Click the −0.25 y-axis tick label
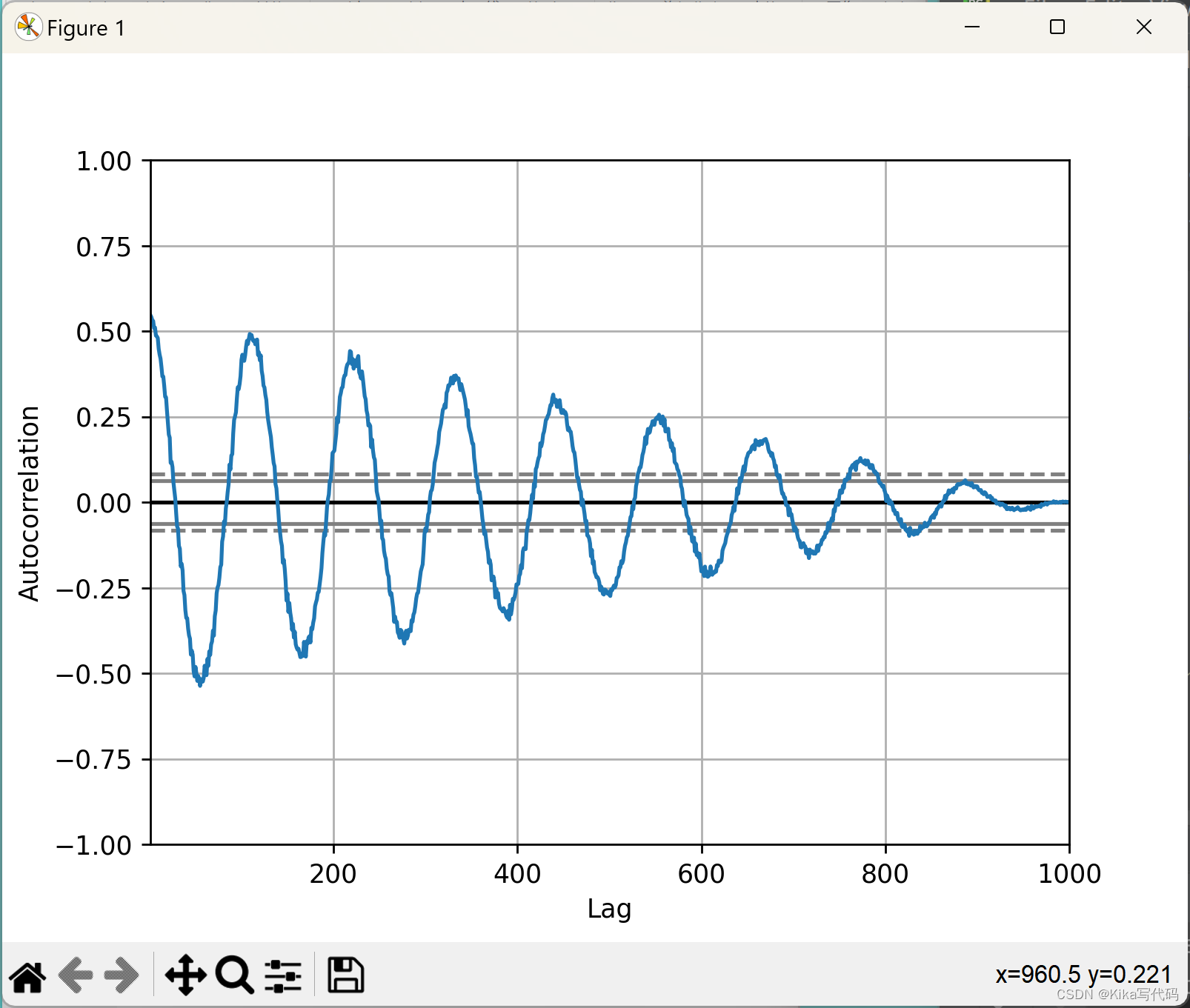Screen dimensions: 1190x1008 coord(94,589)
